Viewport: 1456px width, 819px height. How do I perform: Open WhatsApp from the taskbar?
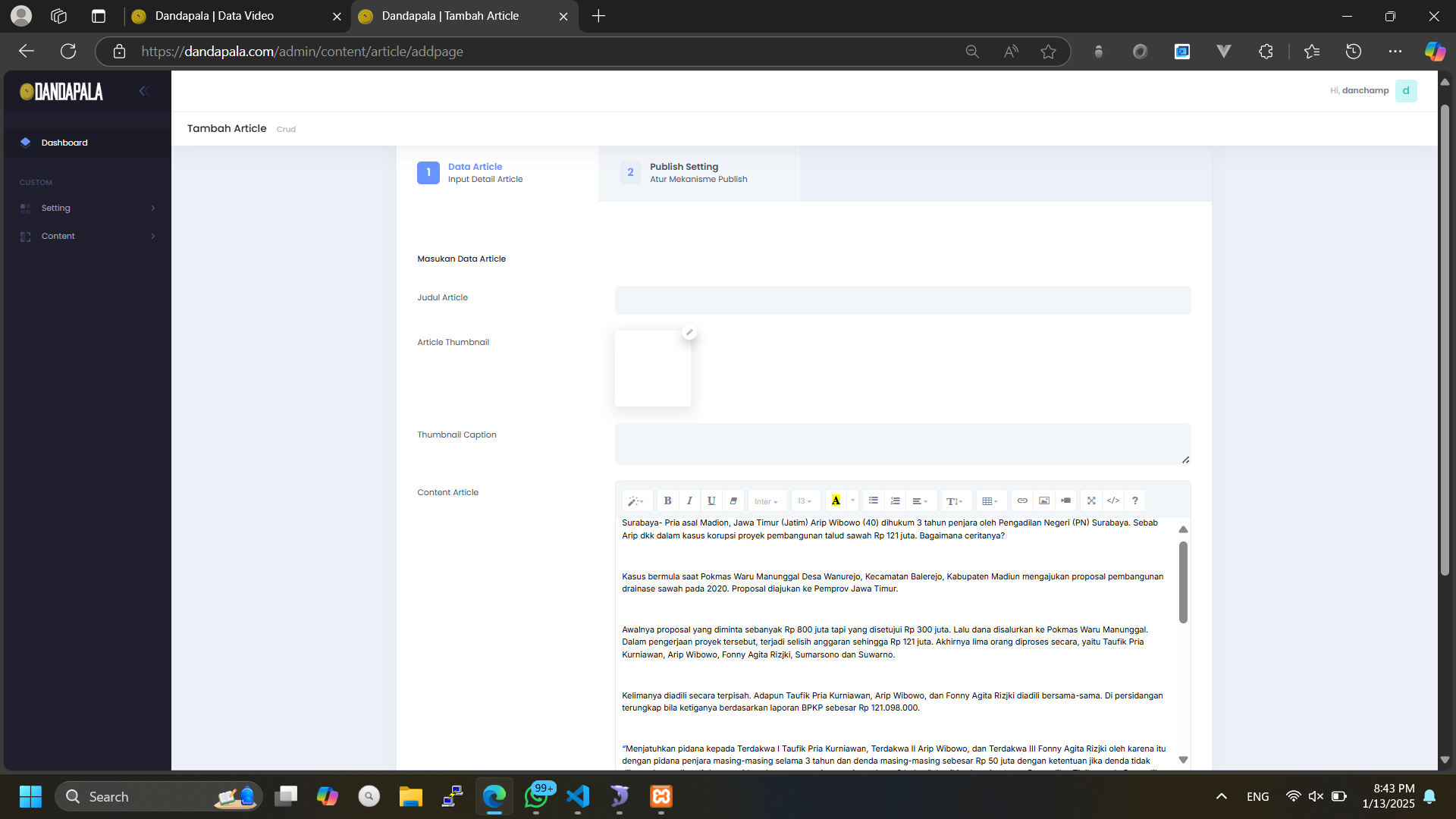coord(536,797)
